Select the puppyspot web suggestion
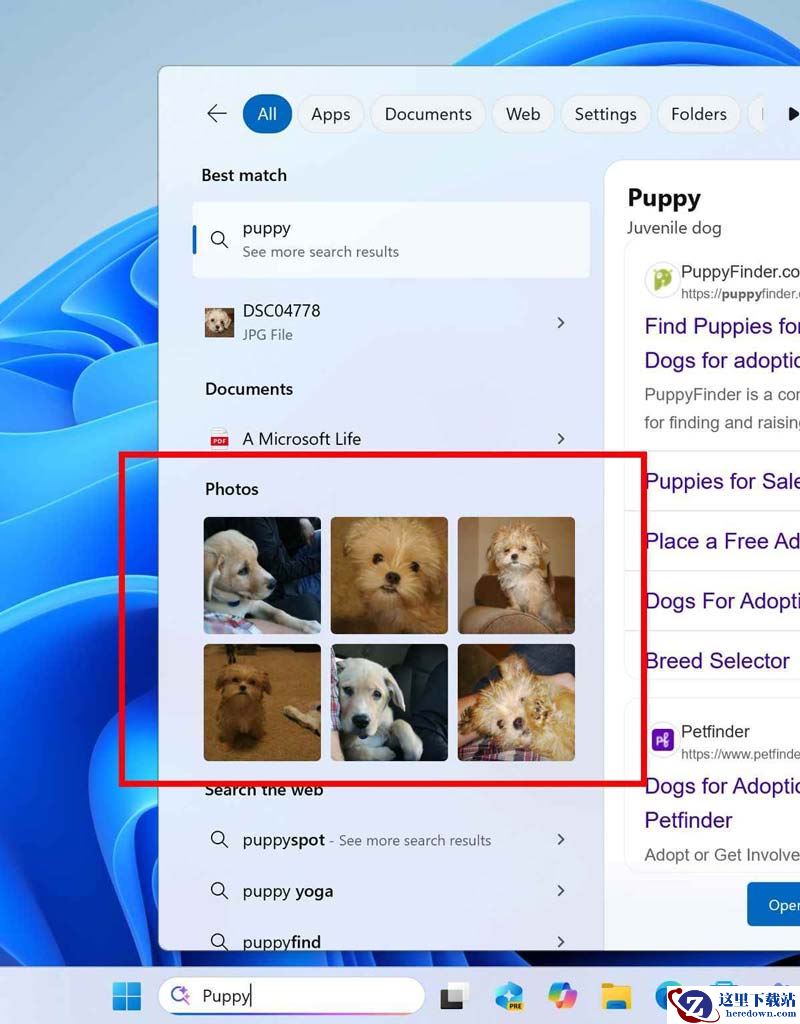Viewport: 800px width, 1024px height. (391, 840)
